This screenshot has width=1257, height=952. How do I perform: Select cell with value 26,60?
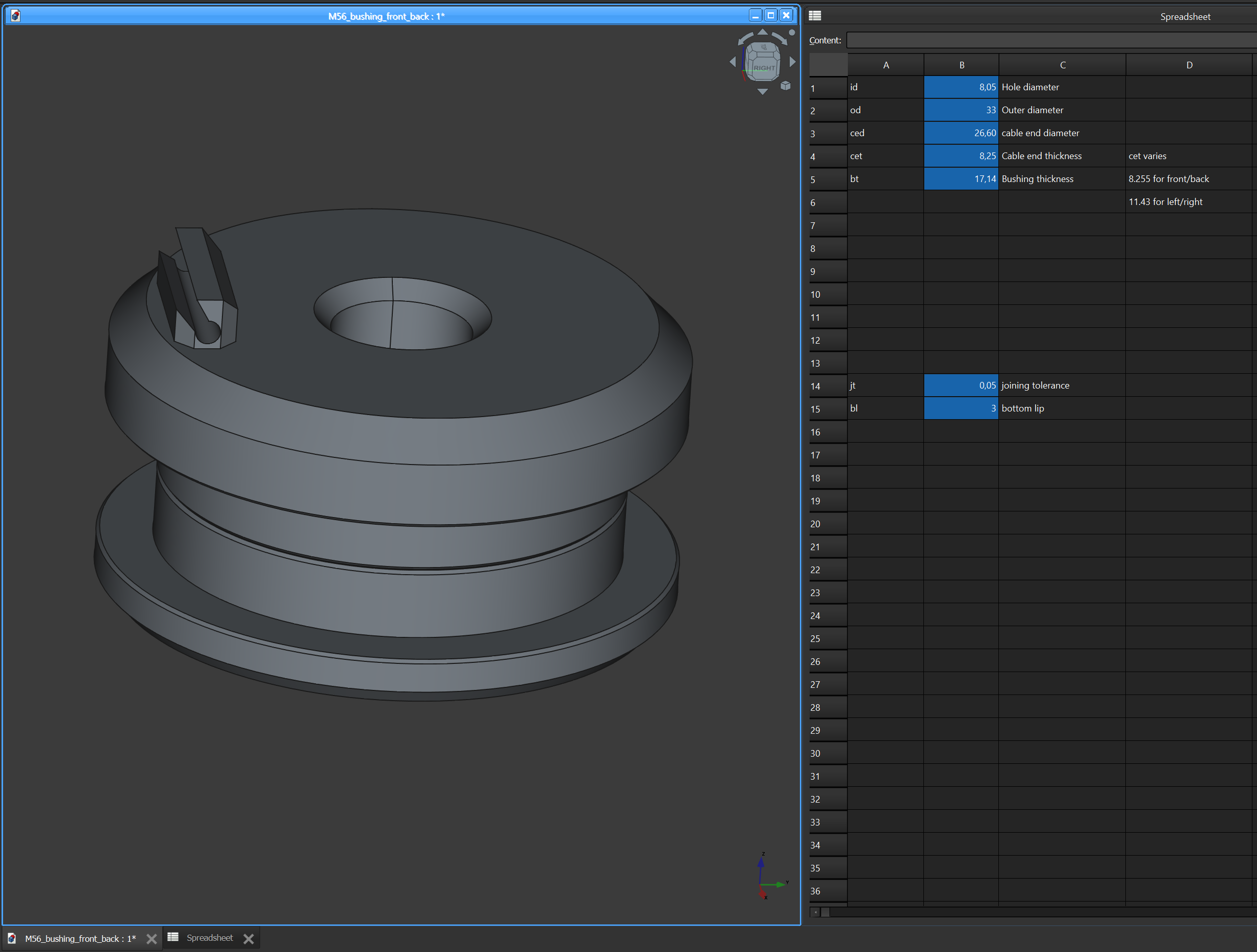[x=962, y=133]
